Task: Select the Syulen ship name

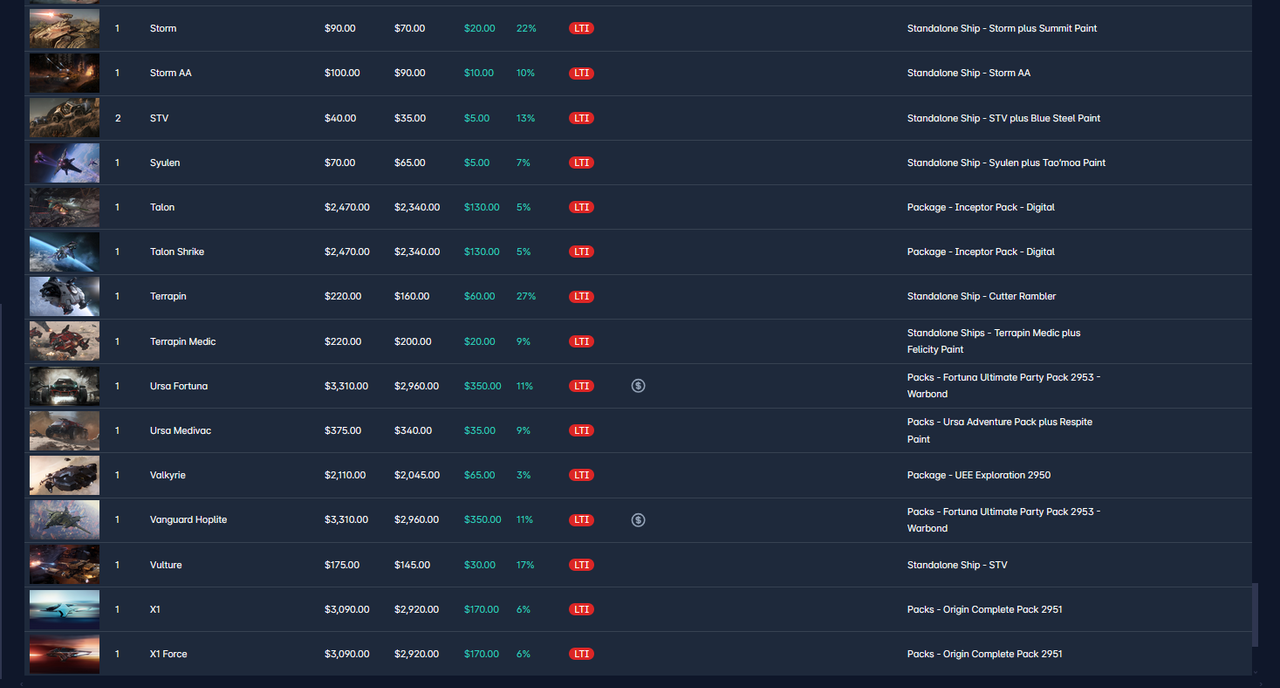Action: [x=165, y=163]
